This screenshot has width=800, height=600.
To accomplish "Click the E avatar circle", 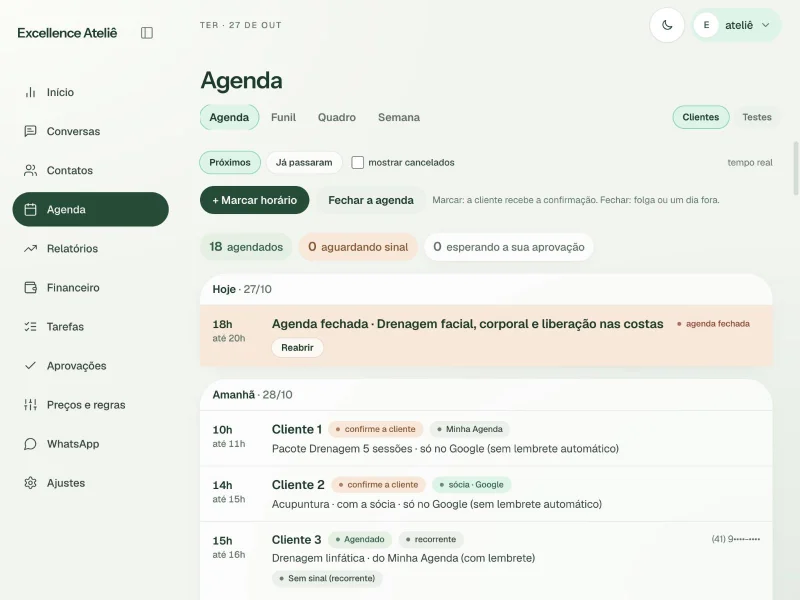I will click(706, 25).
